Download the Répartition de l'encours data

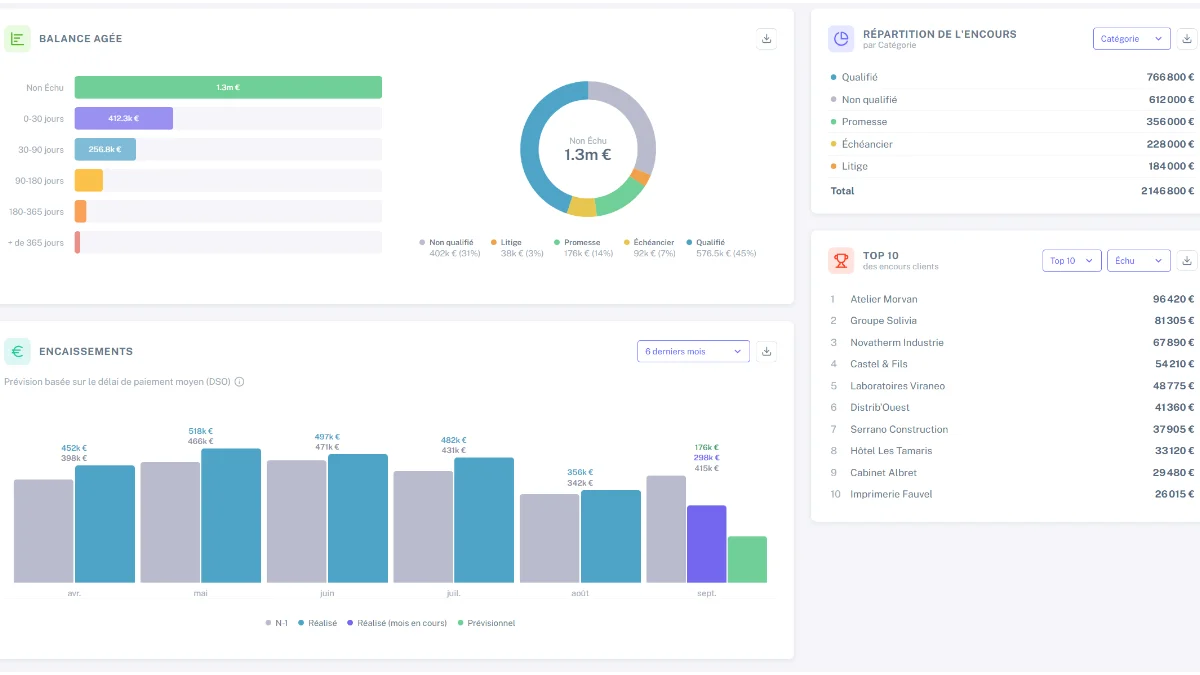tap(1187, 39)
